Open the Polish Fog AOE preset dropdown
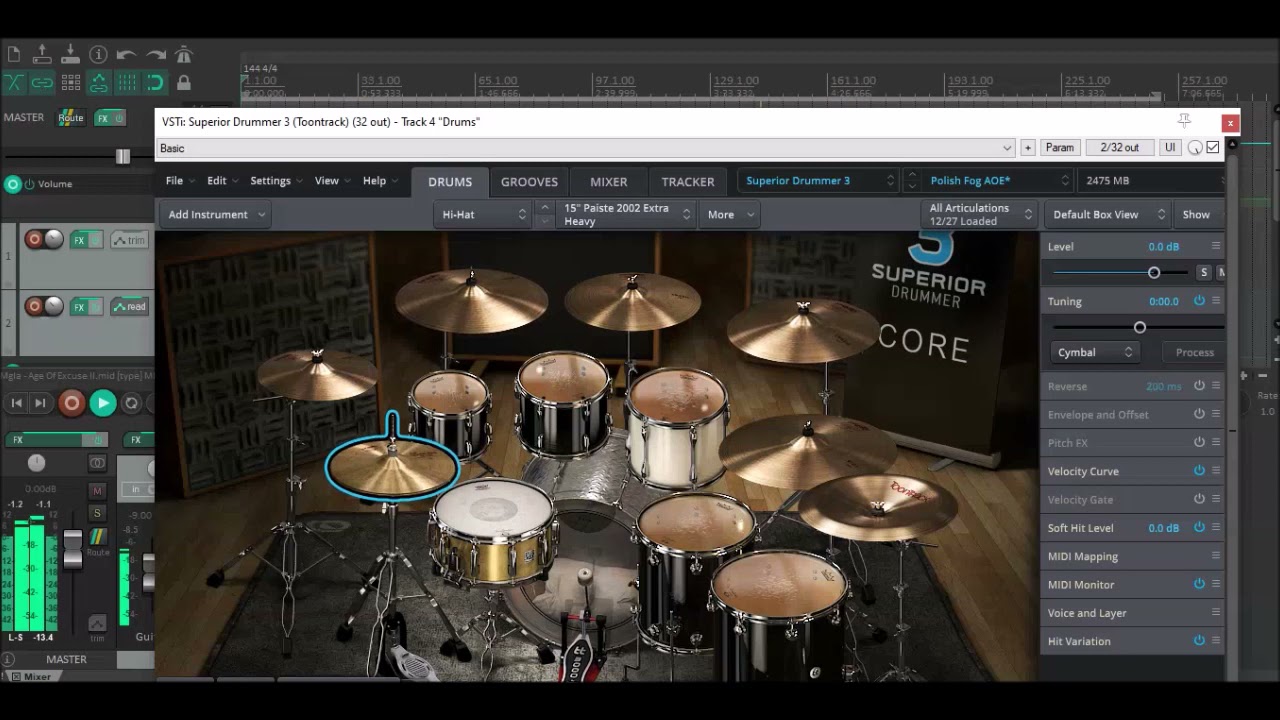This screenshot has height=720, width=1280. coord(997,181)
